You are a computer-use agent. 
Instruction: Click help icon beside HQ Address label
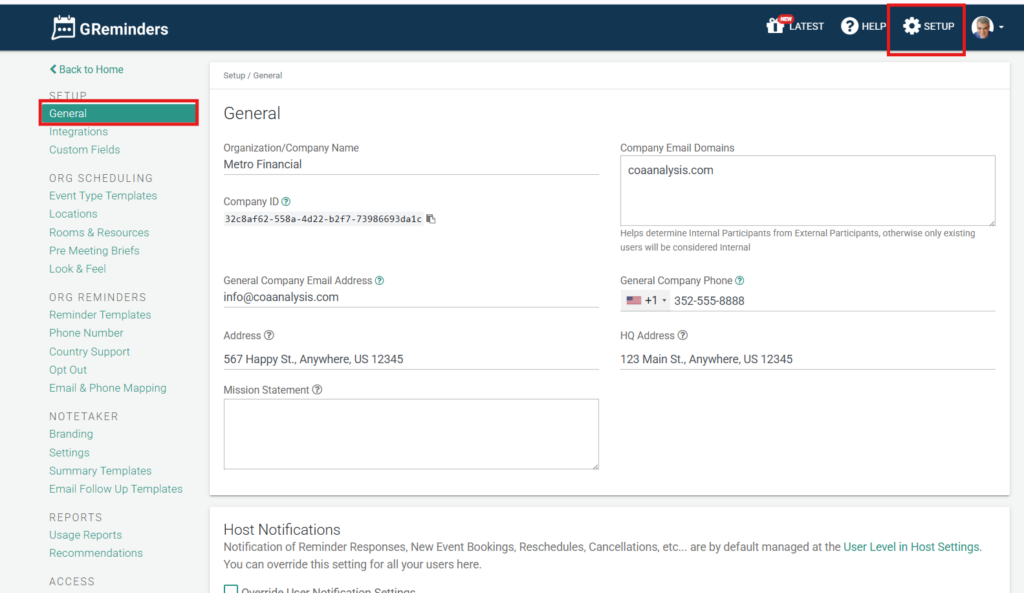point(683,336)
